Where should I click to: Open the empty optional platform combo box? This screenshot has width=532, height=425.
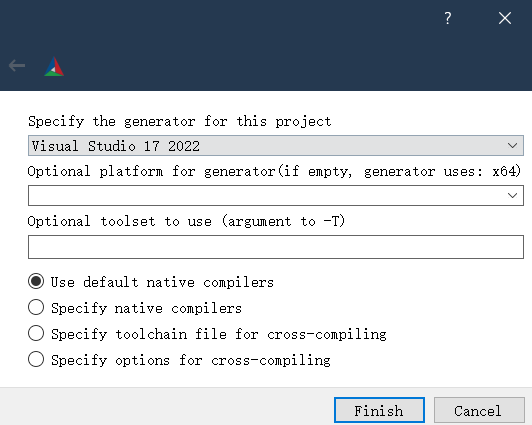click(x=276, y=195)
